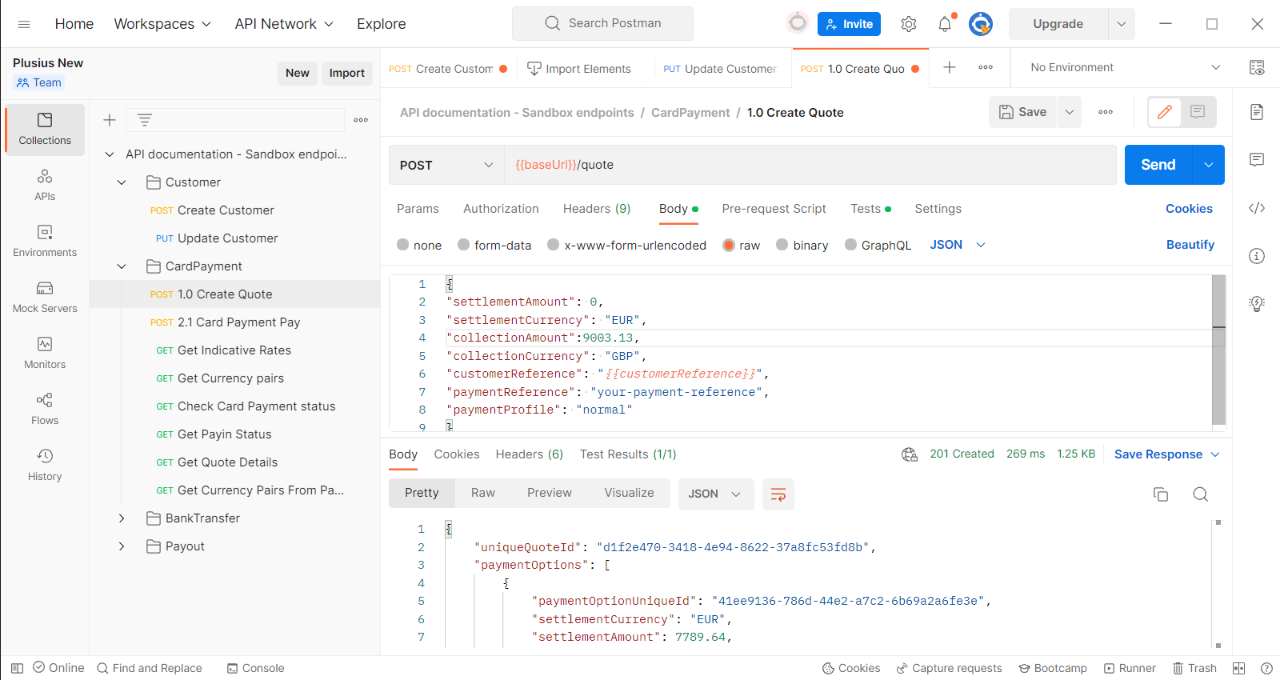Toggle response line wrap icon
The height and width of the screenshot is (680, 1280).
[778, 493]
